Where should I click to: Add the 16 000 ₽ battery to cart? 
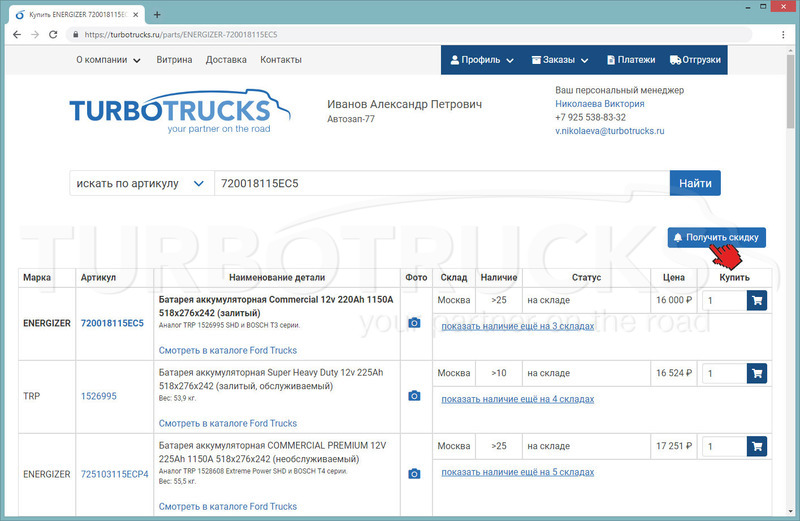click(x=757, y=301)
